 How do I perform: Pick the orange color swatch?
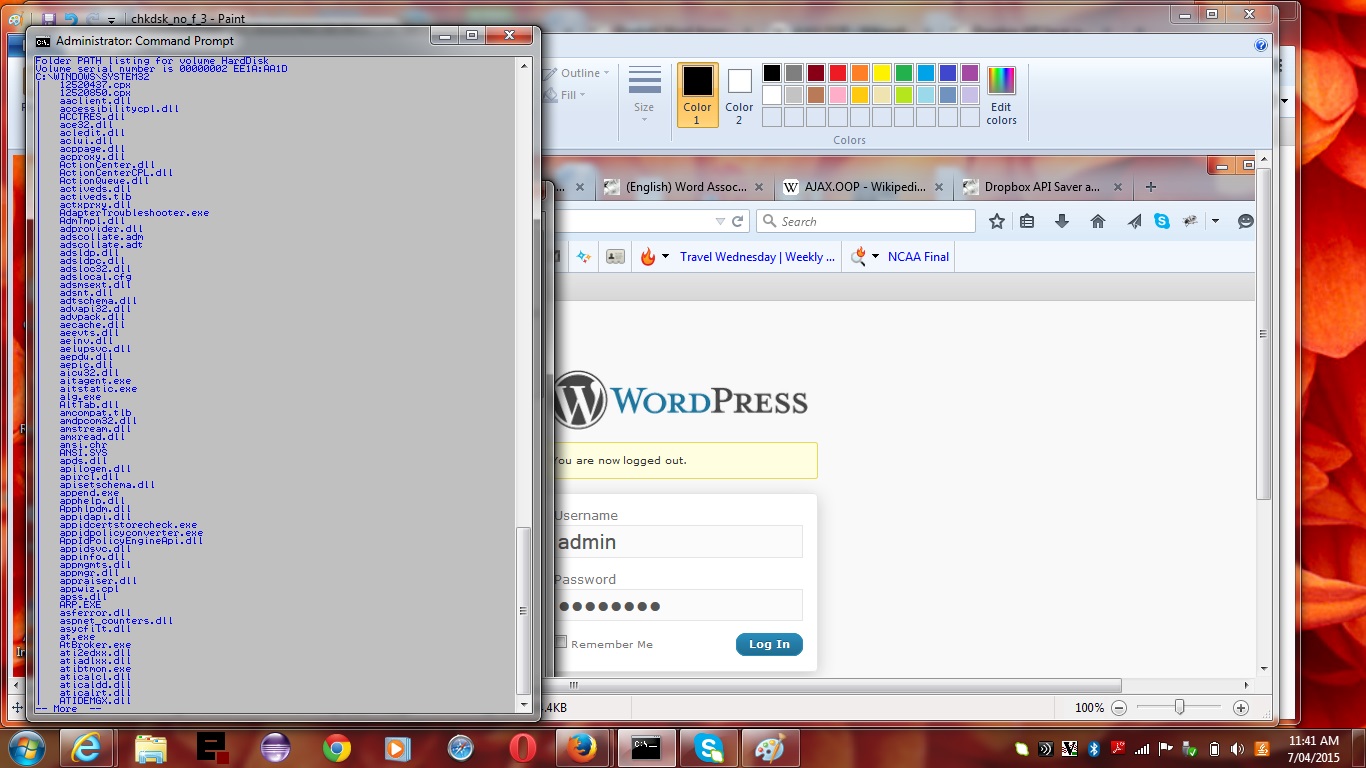[x=860, y=73]
